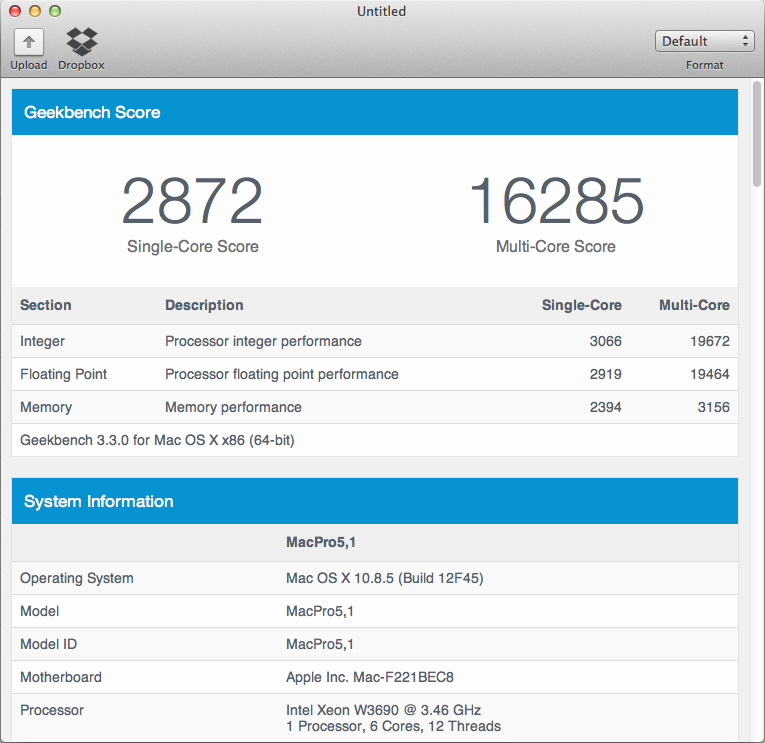The width and height of the screenshot is (765, 743).
Task: Click the Dropbox icon in toolbar
Action: (81, 41)
